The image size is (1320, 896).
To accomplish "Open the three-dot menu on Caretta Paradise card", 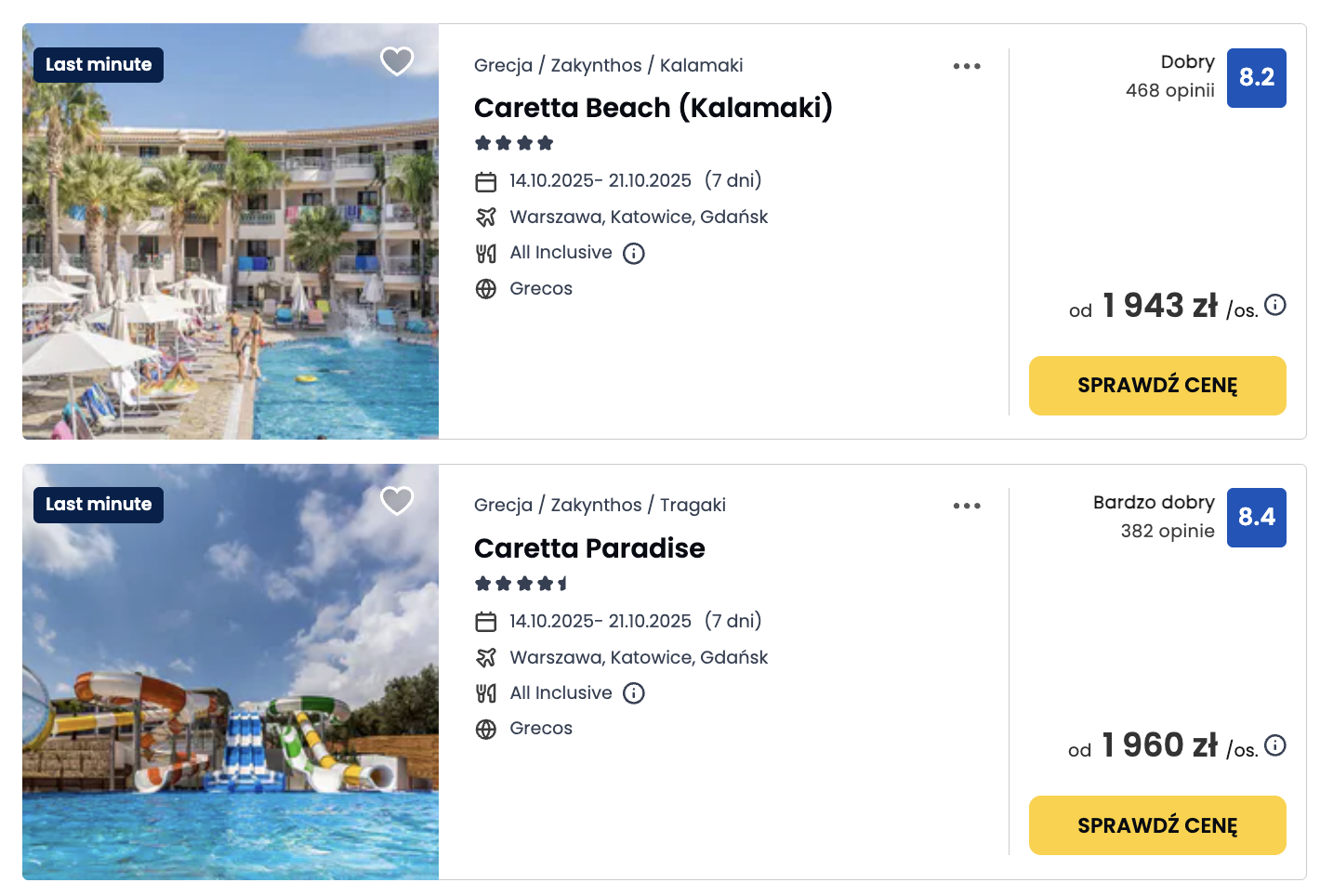I will [x=967, y=505].
